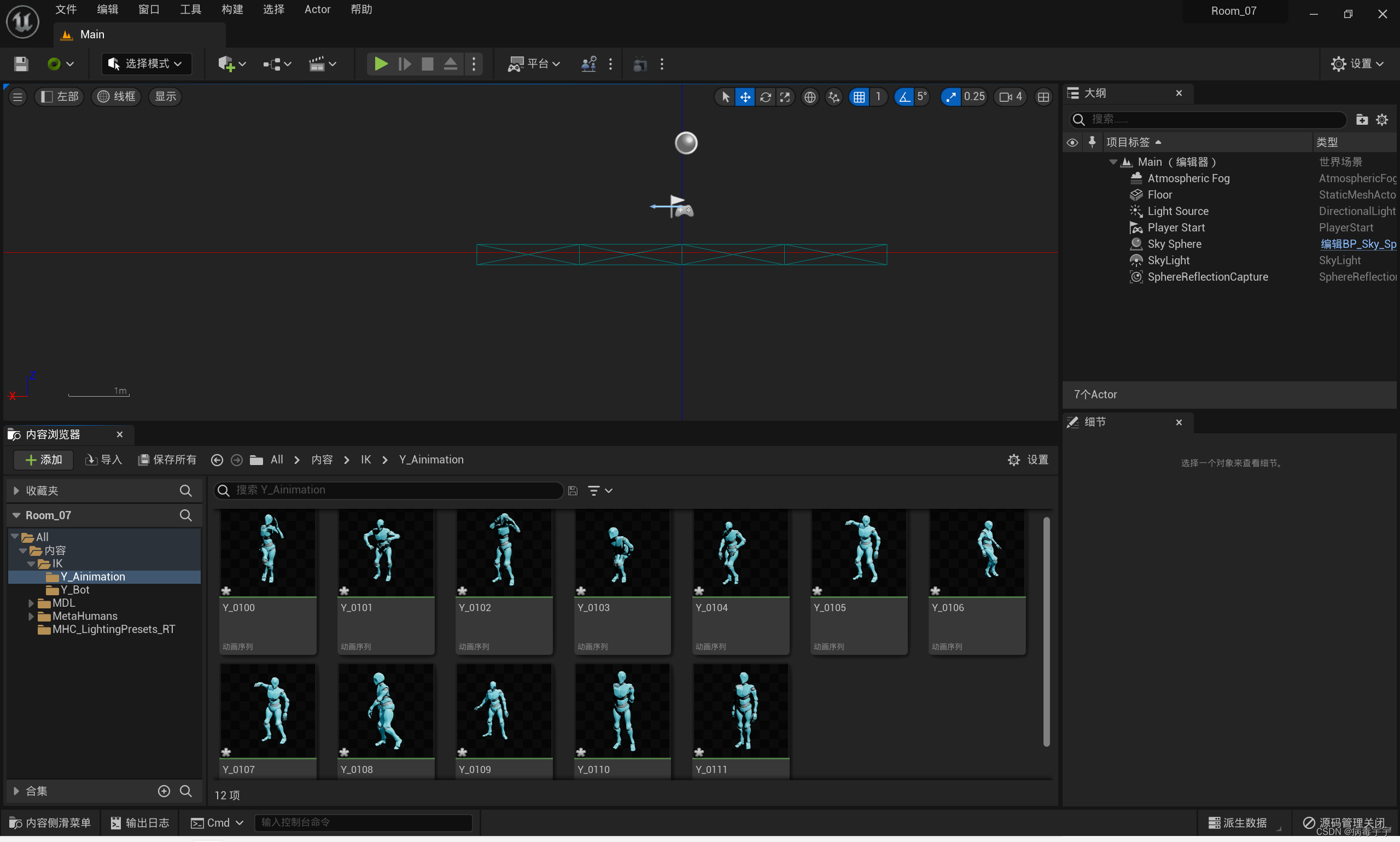Toggle rotation angle snapping
This screenshot has height=842, width=1400.
(904, 97)
